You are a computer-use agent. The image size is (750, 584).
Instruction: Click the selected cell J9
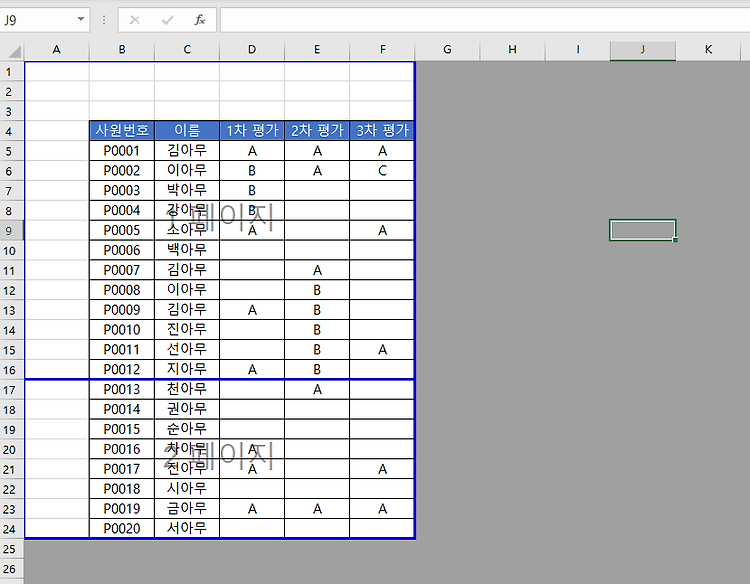642,230
